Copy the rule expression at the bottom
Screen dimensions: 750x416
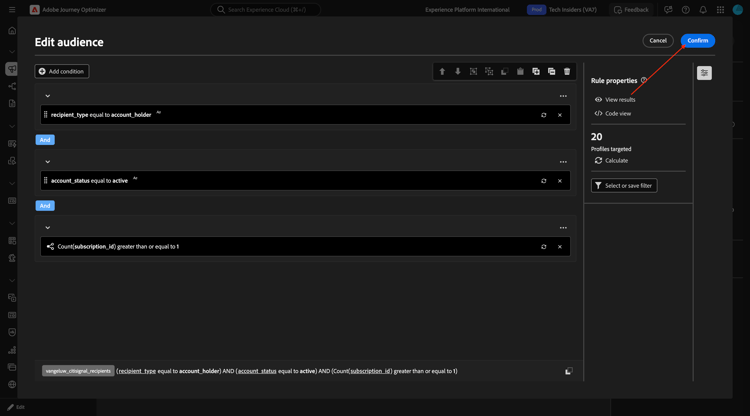[x=568, y=371]
